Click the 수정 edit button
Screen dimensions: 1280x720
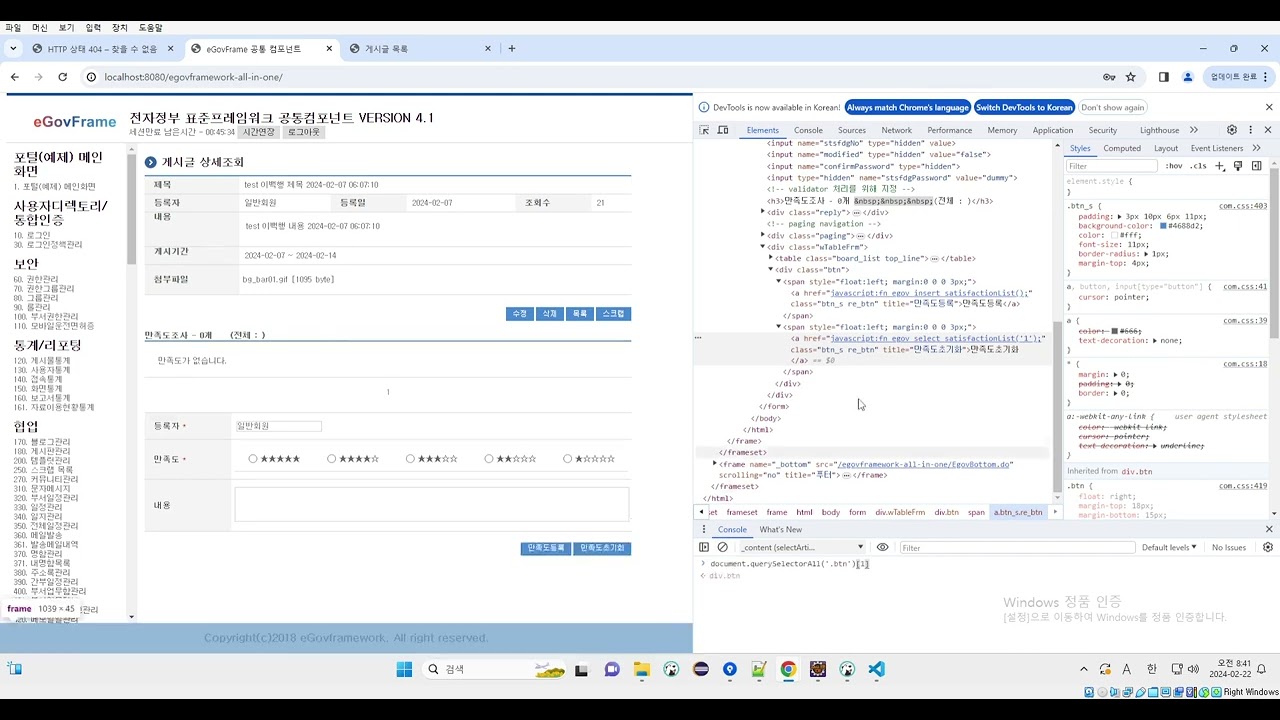[520, 314]
